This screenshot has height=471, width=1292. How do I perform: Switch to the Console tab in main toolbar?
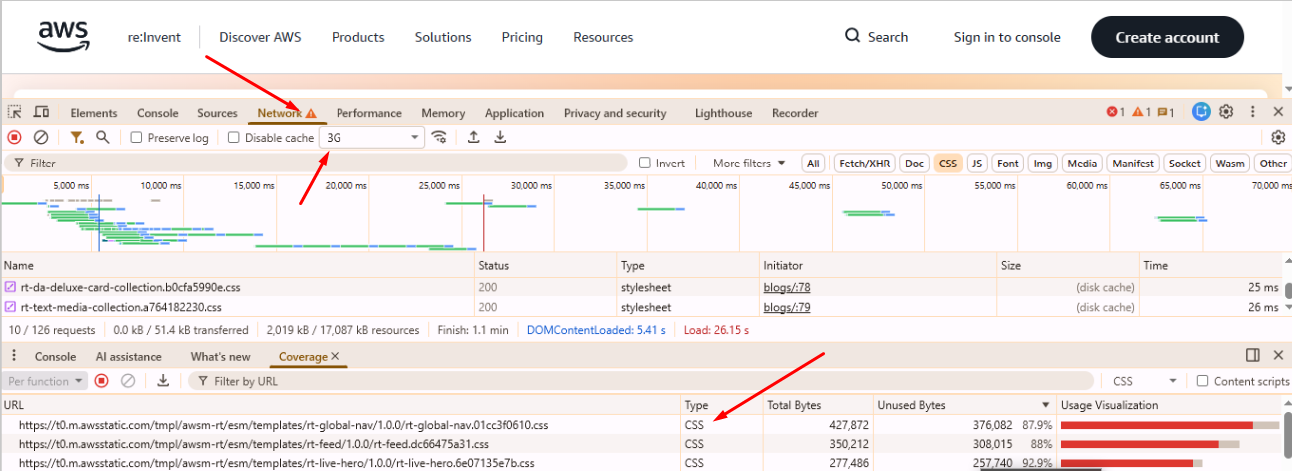pos(158,113)
